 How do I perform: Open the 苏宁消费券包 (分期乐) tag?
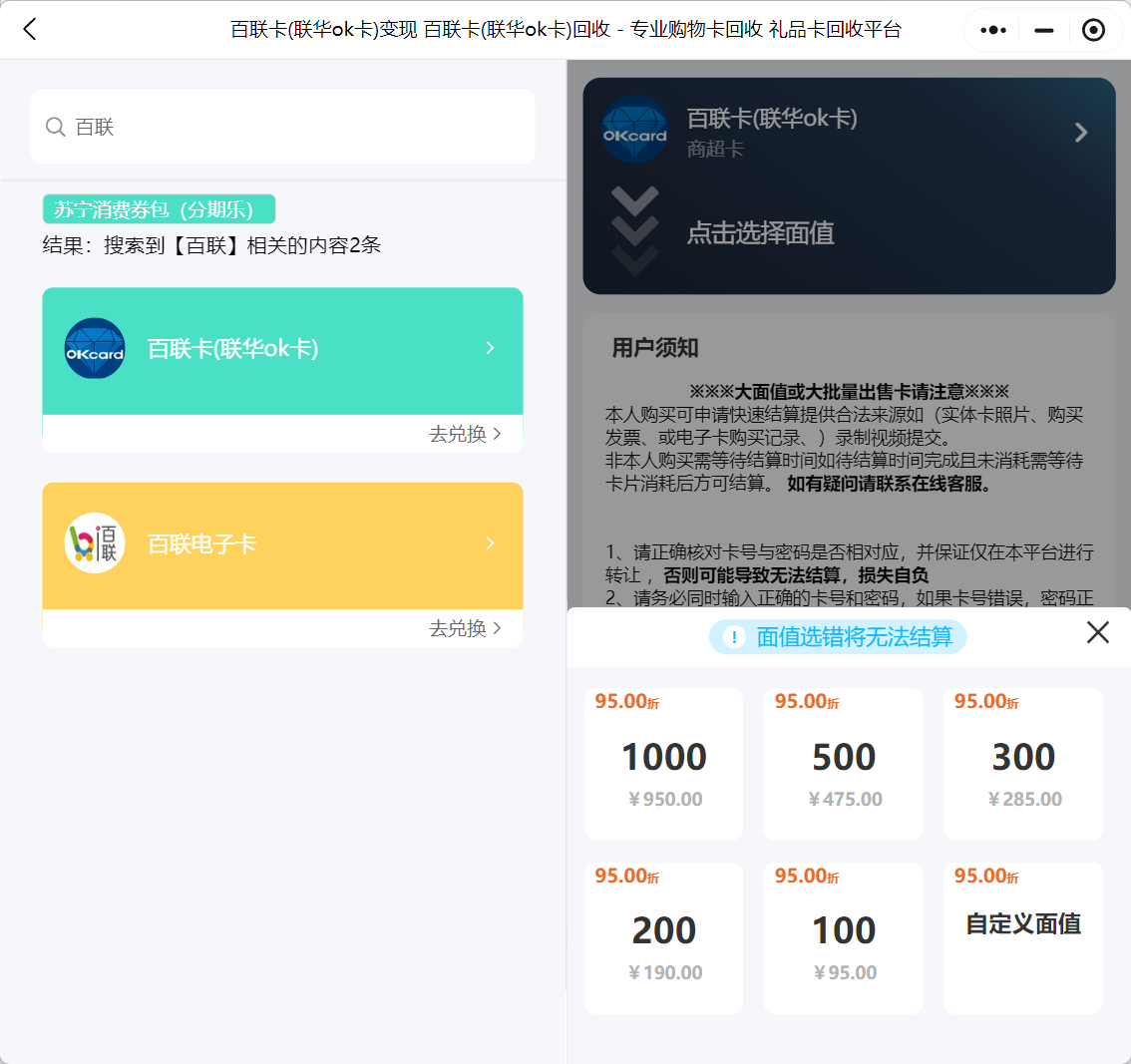coord(159,209)
